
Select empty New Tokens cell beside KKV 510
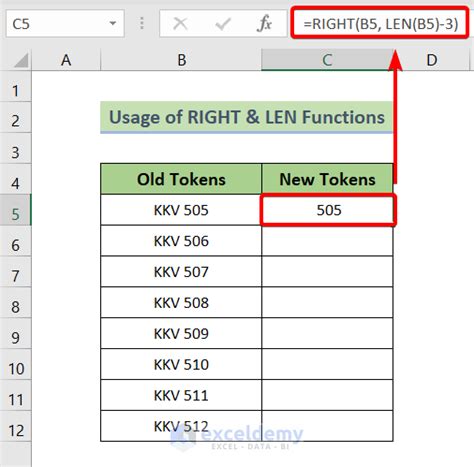click(327, 364)
